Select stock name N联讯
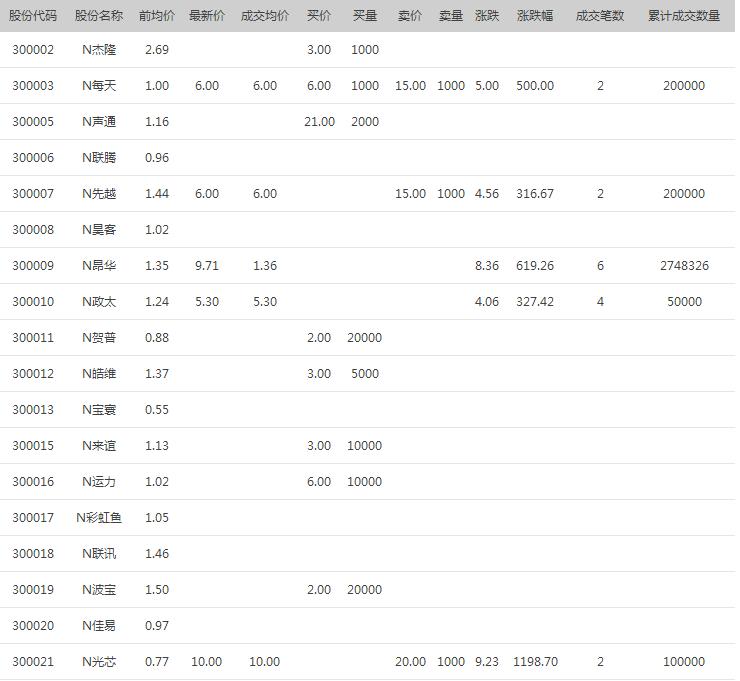The image size is (740, 681). point(99,554)
